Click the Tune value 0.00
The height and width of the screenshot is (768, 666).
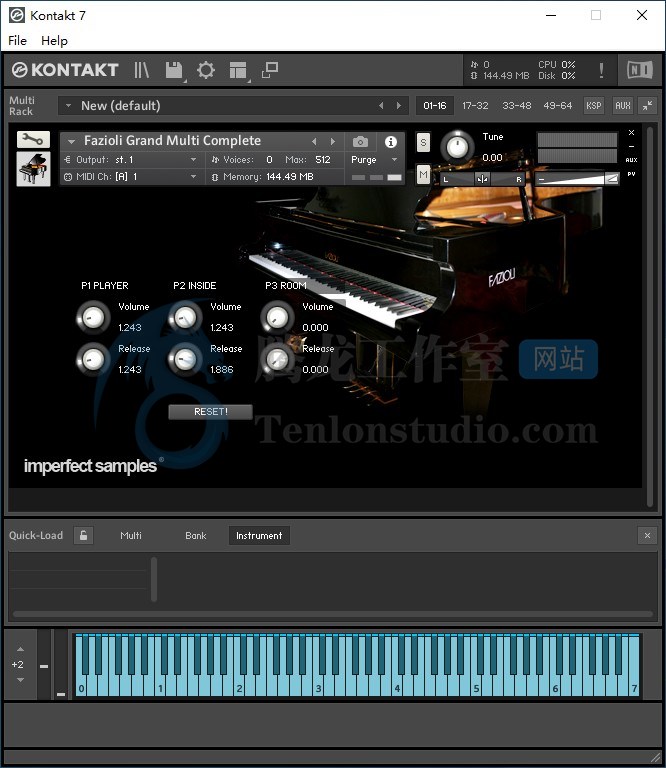pos(492,158)
